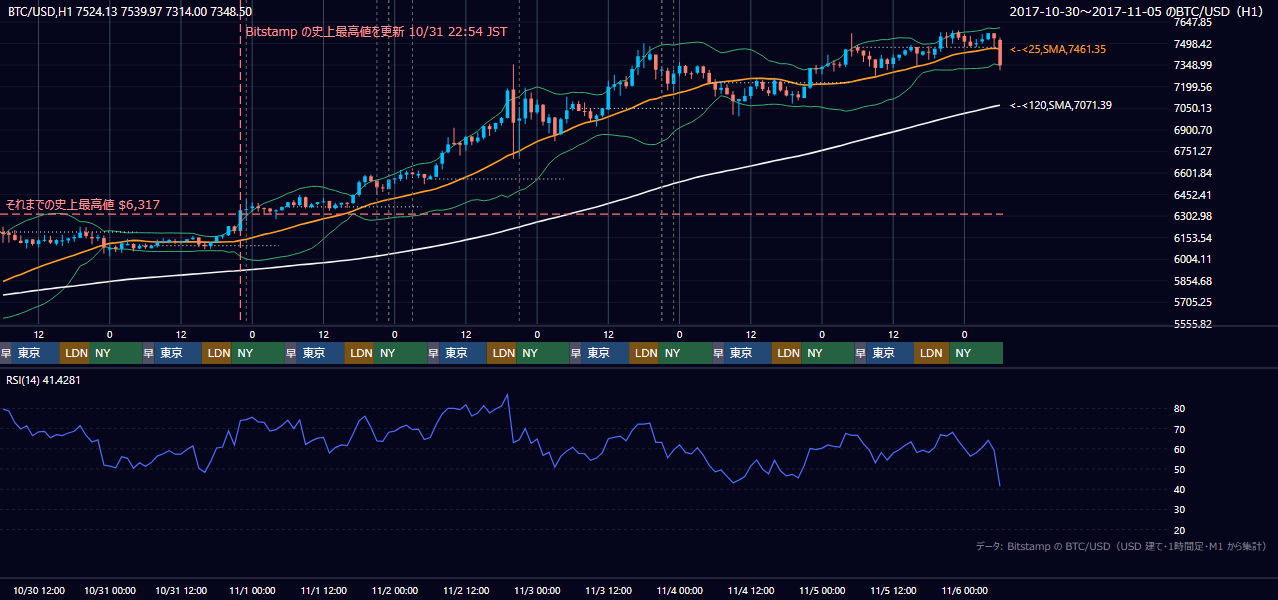Click the Bitstamp data source credit text
1278x600 pixels.
coord(1122,546)
